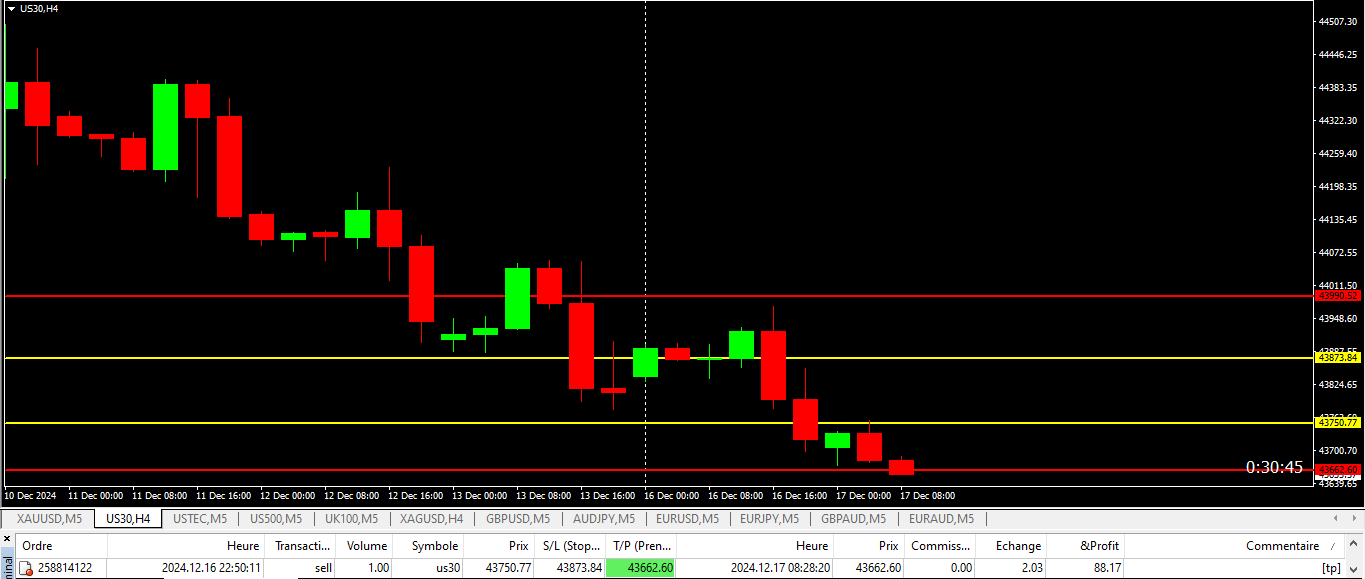The width and height of the screenshot is (1365, 579).
Task: Click the '10 Dec 2024' time axis label
Action: pyautogui.click(x=31, y=495)
